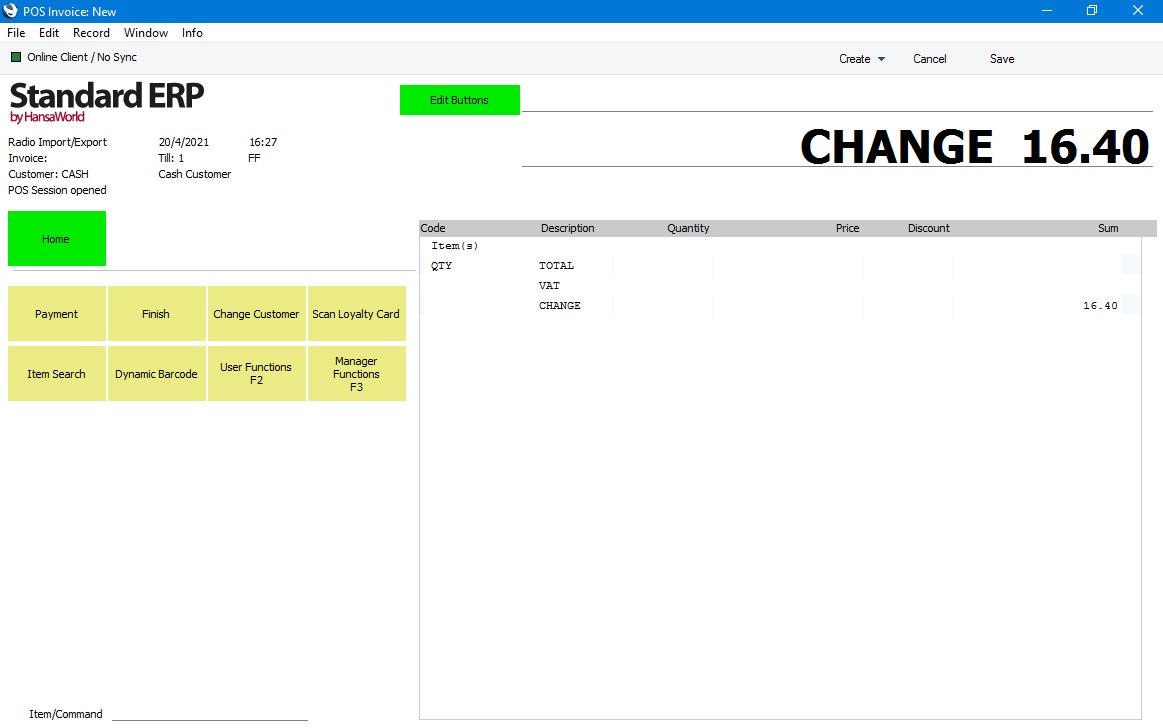Viewport: 1163px width, 728px height.
Task: Click the 'Cash Customer' name text
Action: tap(194, 174)
